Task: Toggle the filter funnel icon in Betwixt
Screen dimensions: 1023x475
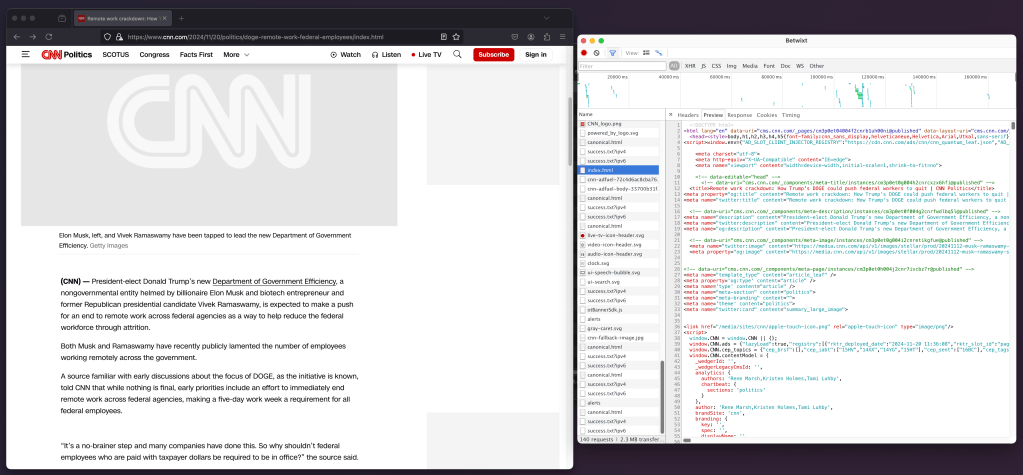Action: coord(612,52)
